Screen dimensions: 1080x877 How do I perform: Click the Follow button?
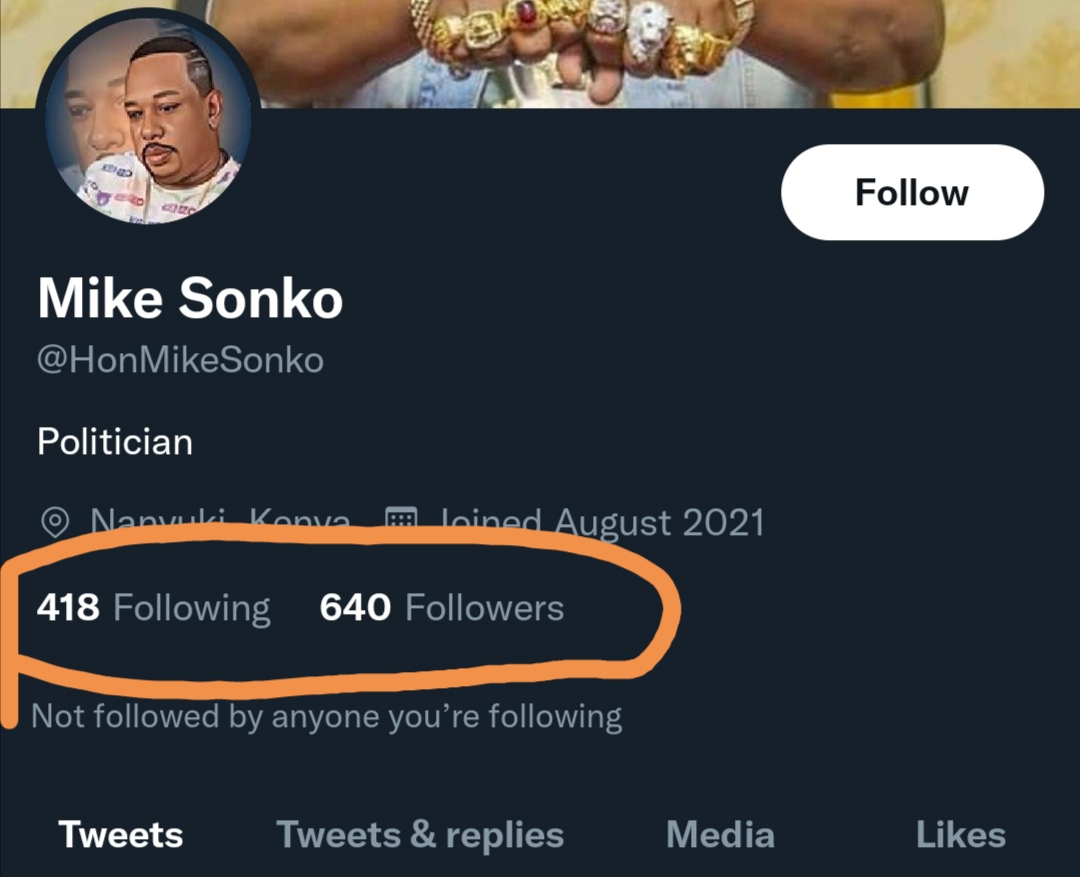(911, 192)
